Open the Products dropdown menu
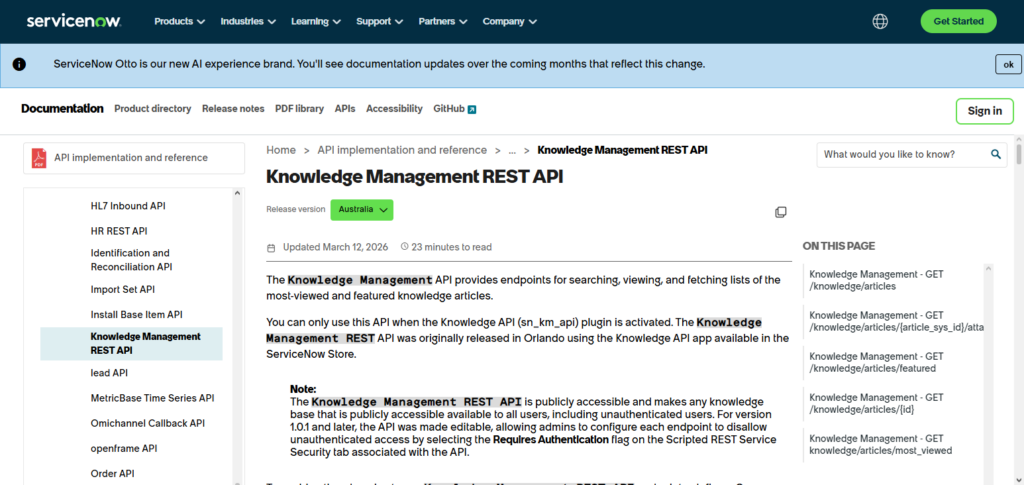Viewport: 1024px width, 485px height. pyautogui.click(x=180, y=22)
